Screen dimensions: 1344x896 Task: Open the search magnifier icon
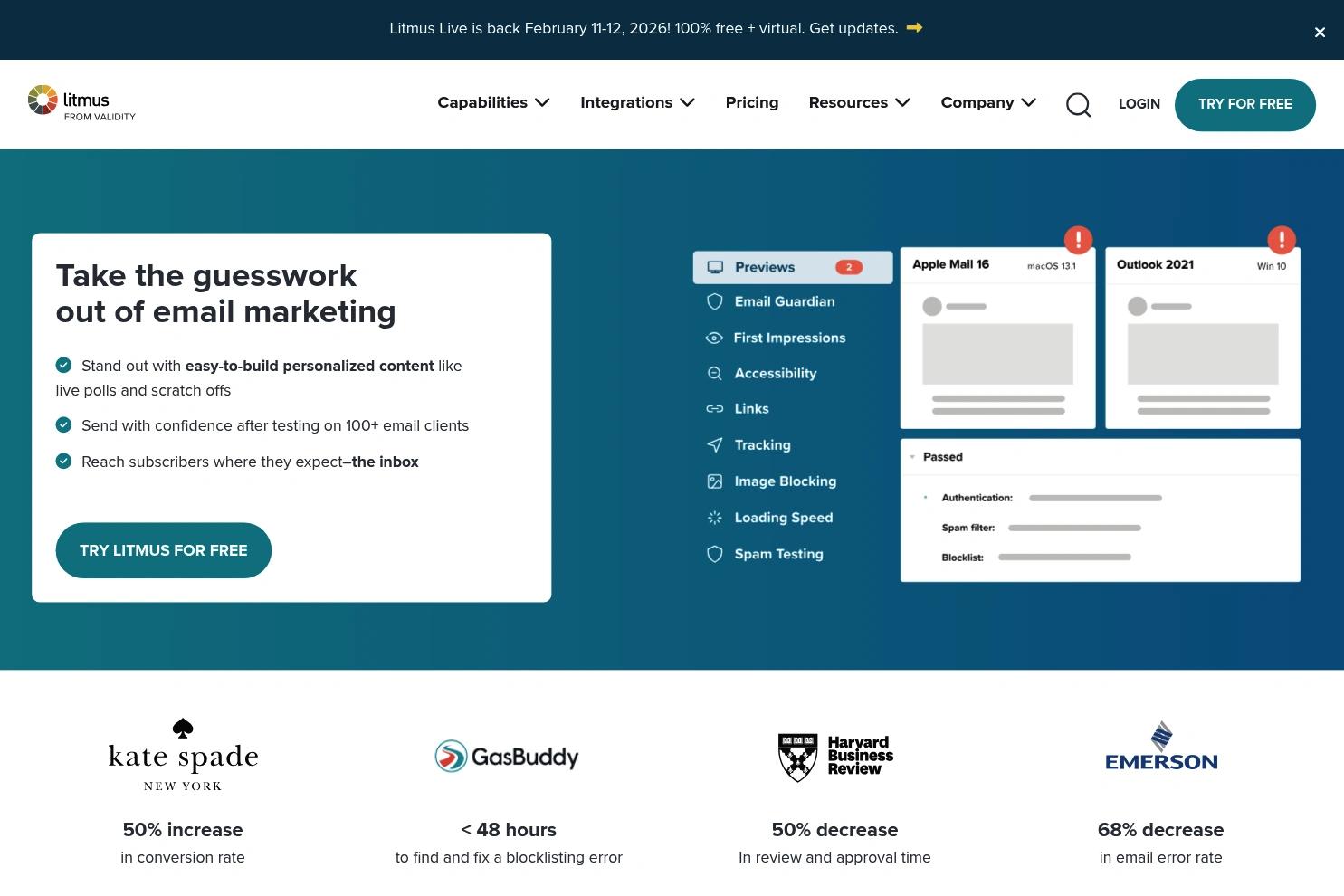coord(1078,104)
